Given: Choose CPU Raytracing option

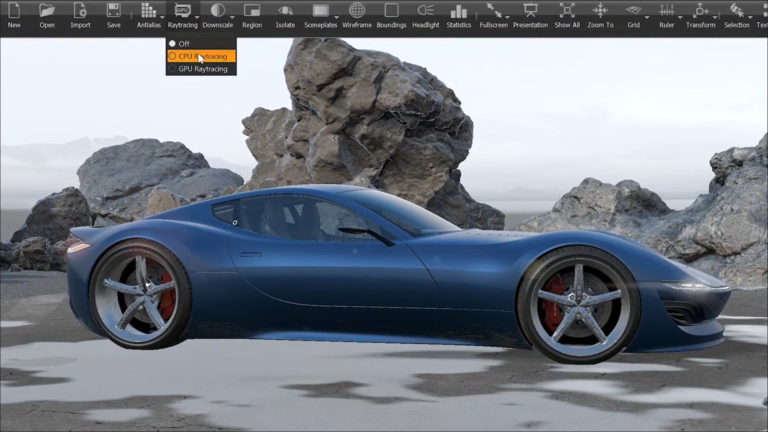Looking at the screenshot, I should click(x=201, y=56).
